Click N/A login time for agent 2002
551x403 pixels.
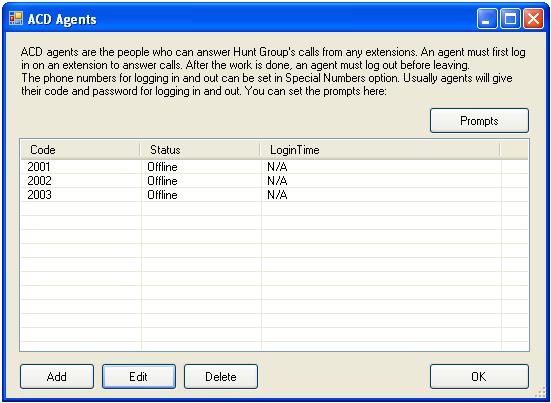point(277,181)
